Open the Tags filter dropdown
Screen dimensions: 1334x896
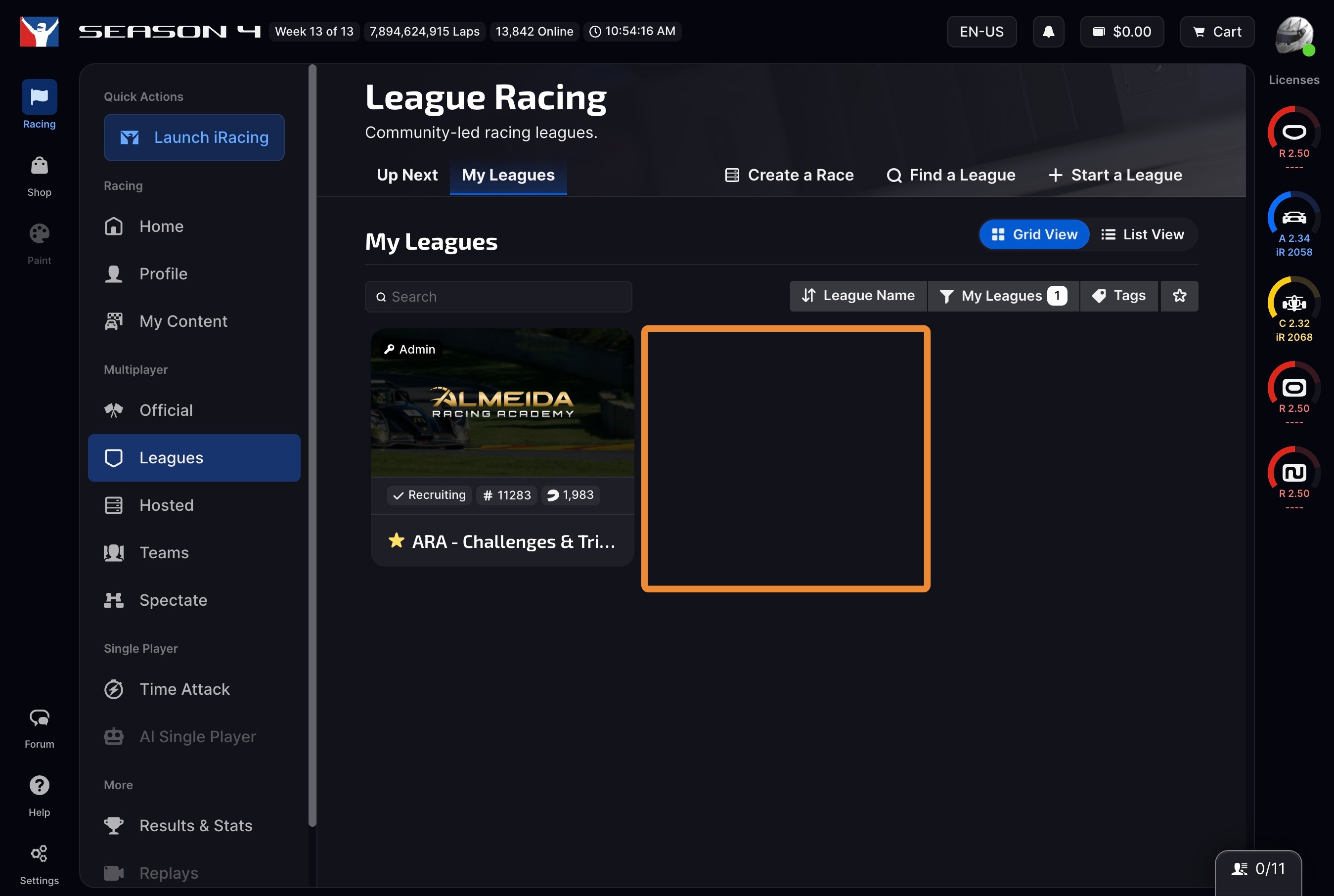(x=1118, y=295)
